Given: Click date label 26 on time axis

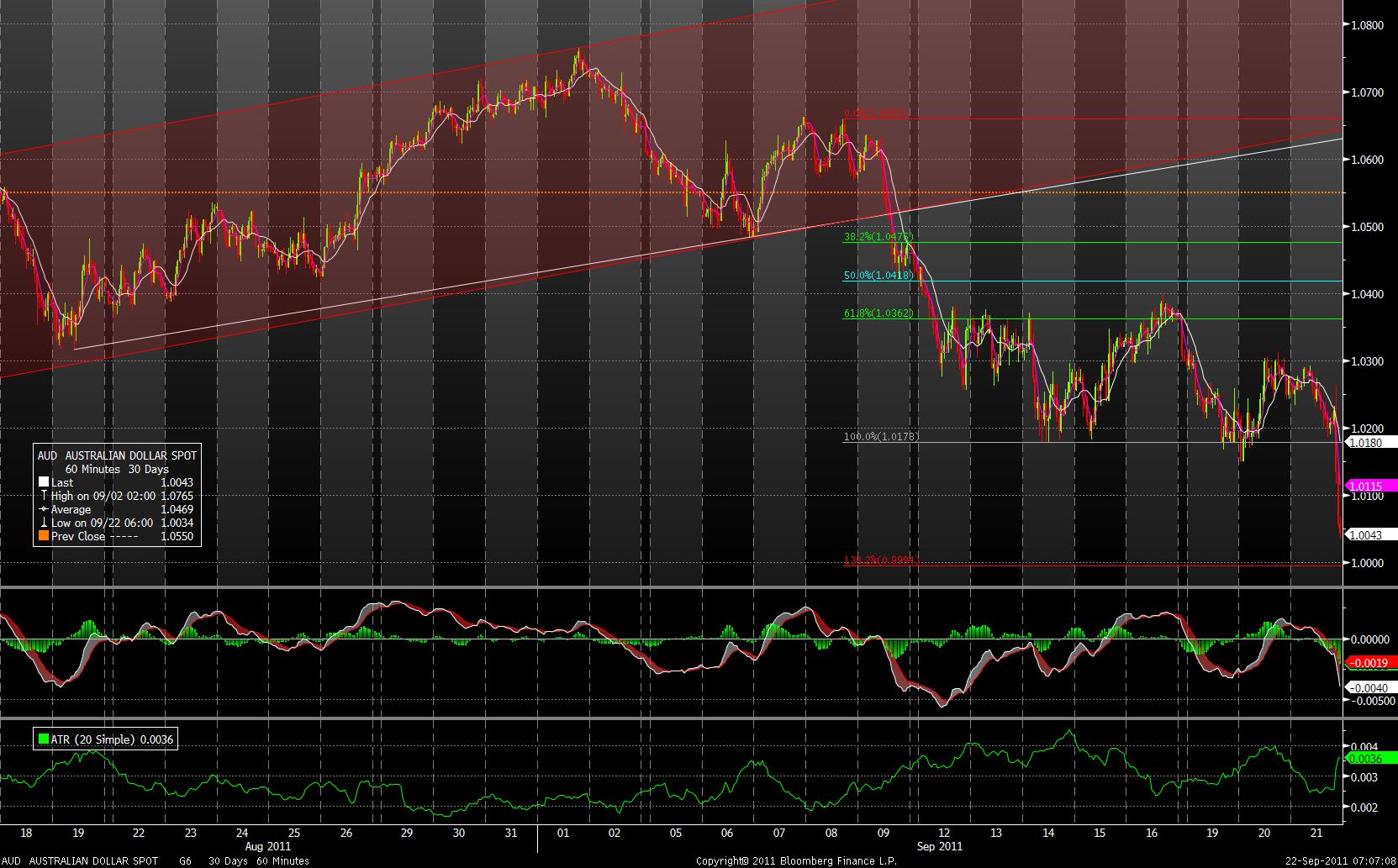Looking at the screenshot, I should (x=346, y=834).
